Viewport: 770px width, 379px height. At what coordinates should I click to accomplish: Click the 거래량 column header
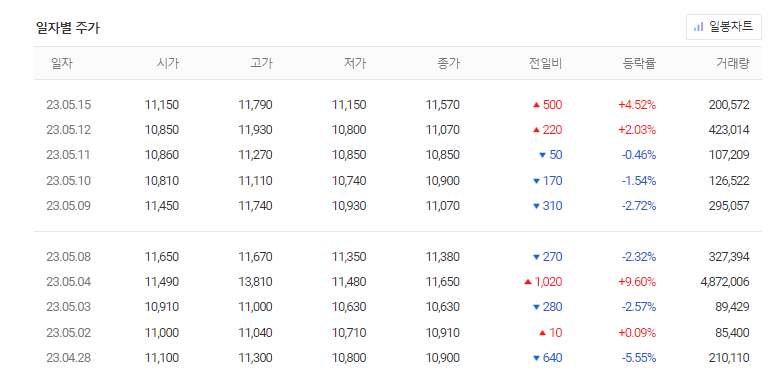(733, 63)
